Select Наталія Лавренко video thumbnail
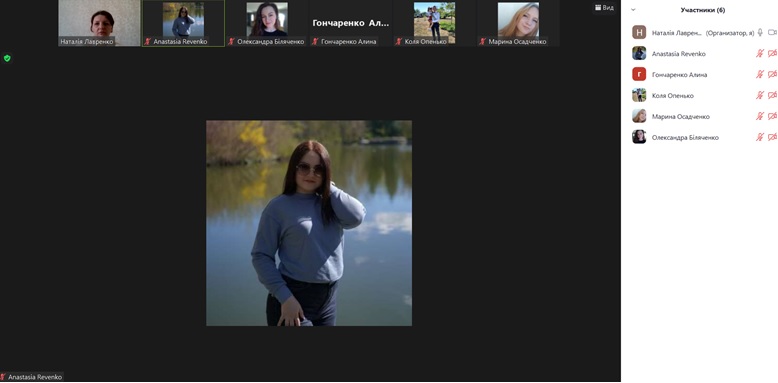 tap(100, 23)
